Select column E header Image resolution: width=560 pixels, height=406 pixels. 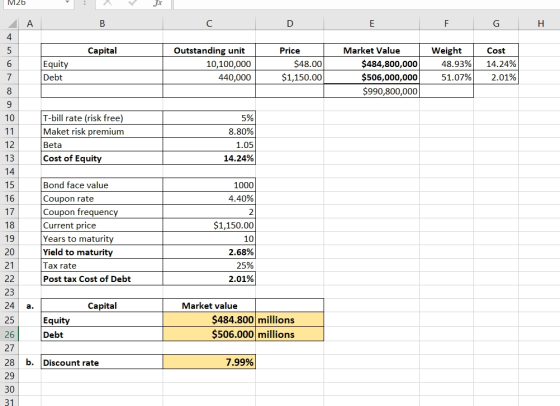pyautogui.click(x=371, y=24)
